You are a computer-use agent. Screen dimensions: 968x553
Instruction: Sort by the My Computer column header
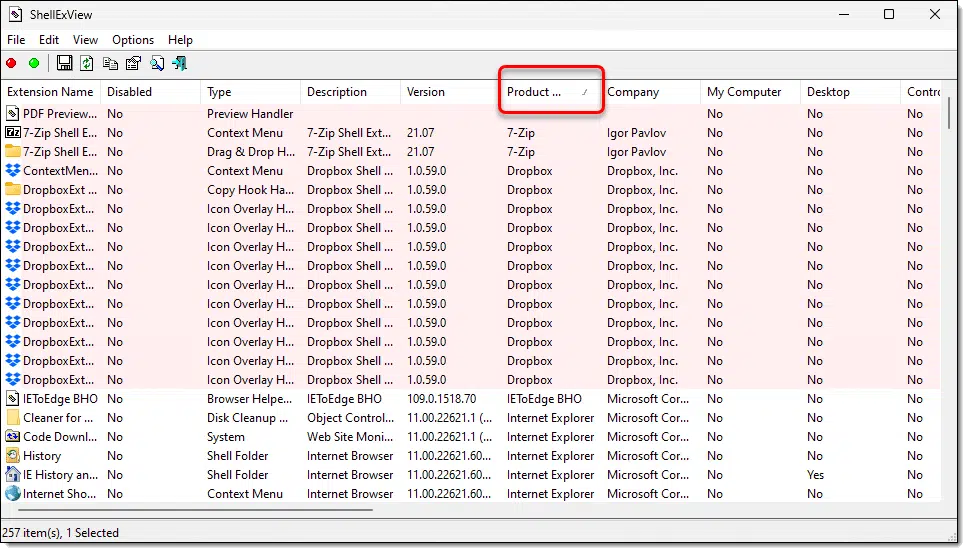[751, 92]
